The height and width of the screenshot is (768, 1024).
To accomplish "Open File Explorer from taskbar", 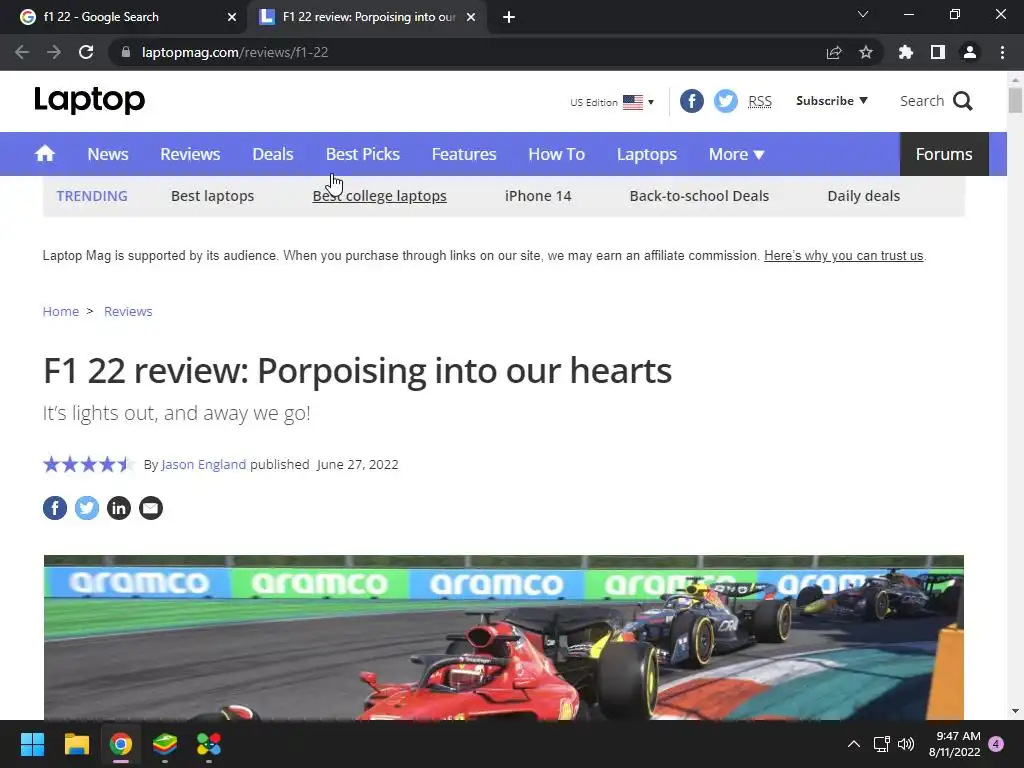I will [76, 744].
